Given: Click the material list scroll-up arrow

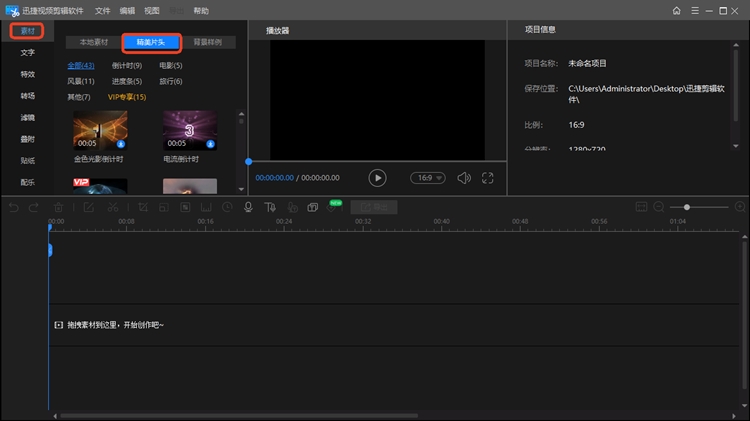Looking at the screenshot, I should (x=242, y=114).
